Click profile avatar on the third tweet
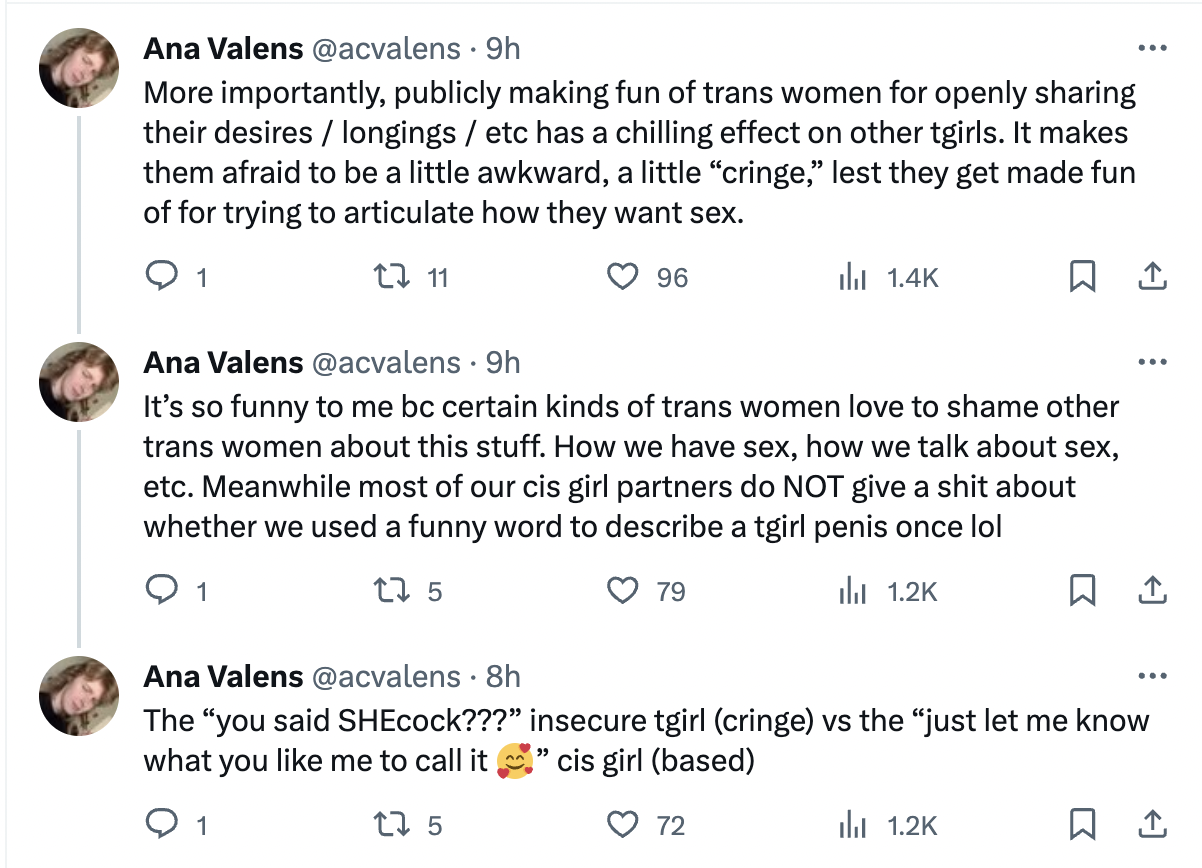The width and height of the screenshot is (1202, 868). tap(79, 696)
